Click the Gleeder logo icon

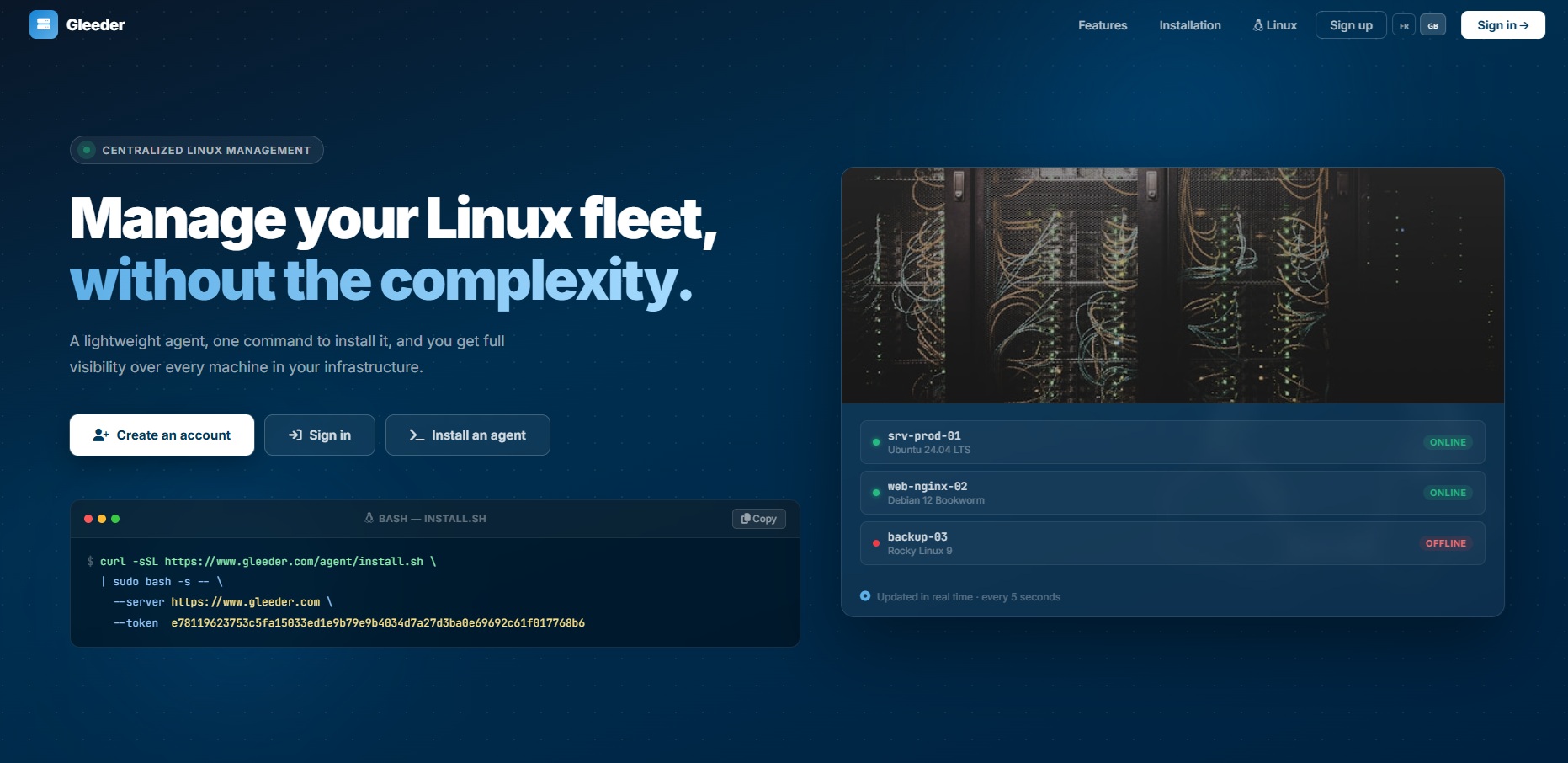coord(44,24)
